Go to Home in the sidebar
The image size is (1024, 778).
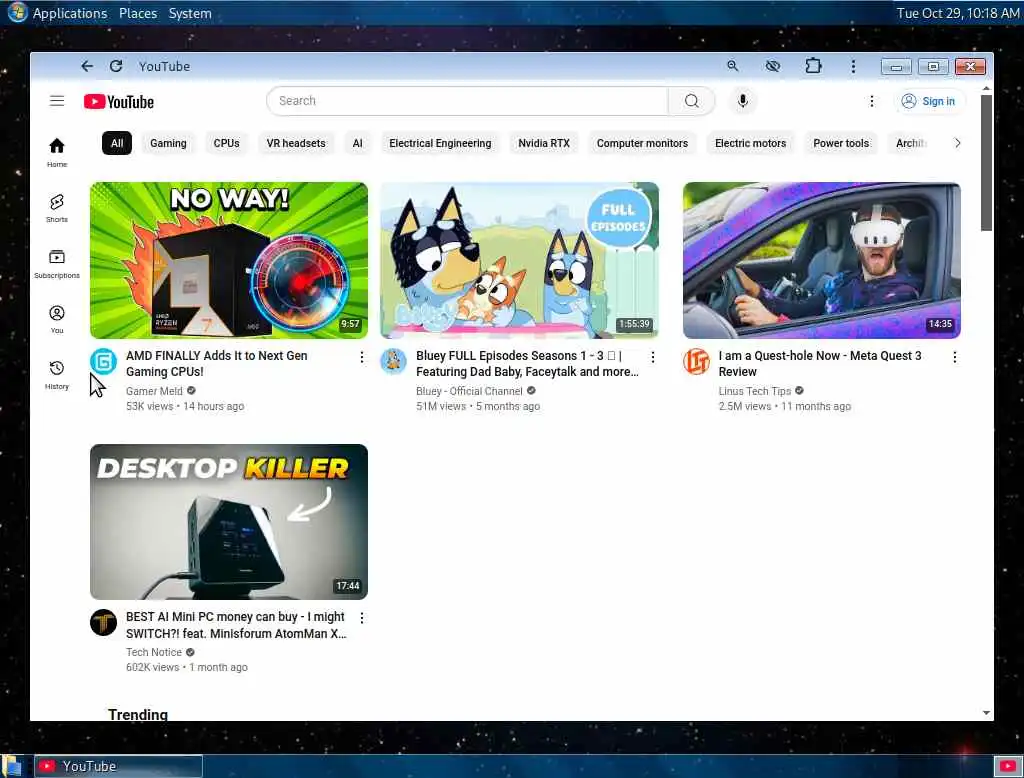(x=57, y=152)
